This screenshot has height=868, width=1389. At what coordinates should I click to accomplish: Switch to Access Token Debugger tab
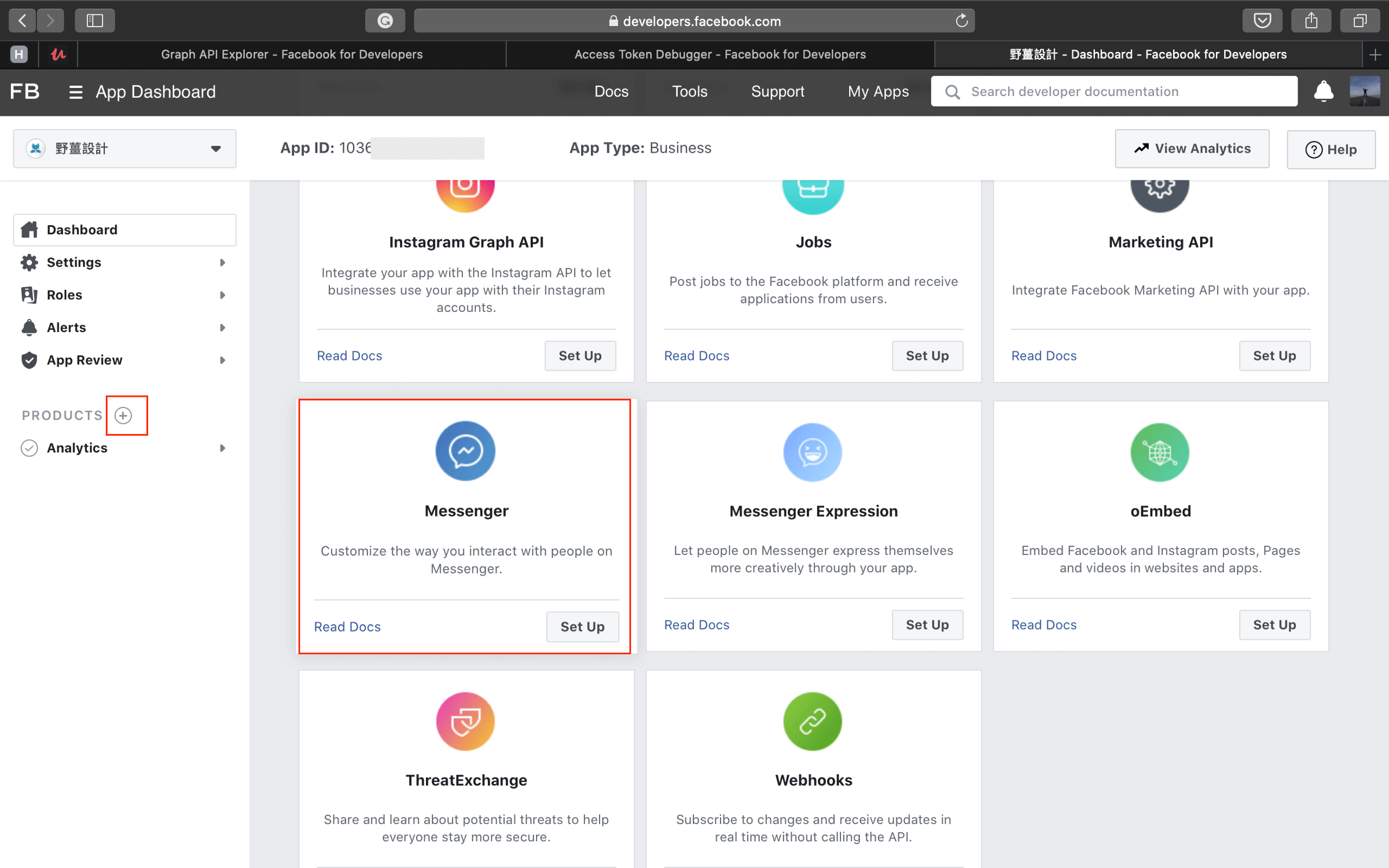point(720,54)
